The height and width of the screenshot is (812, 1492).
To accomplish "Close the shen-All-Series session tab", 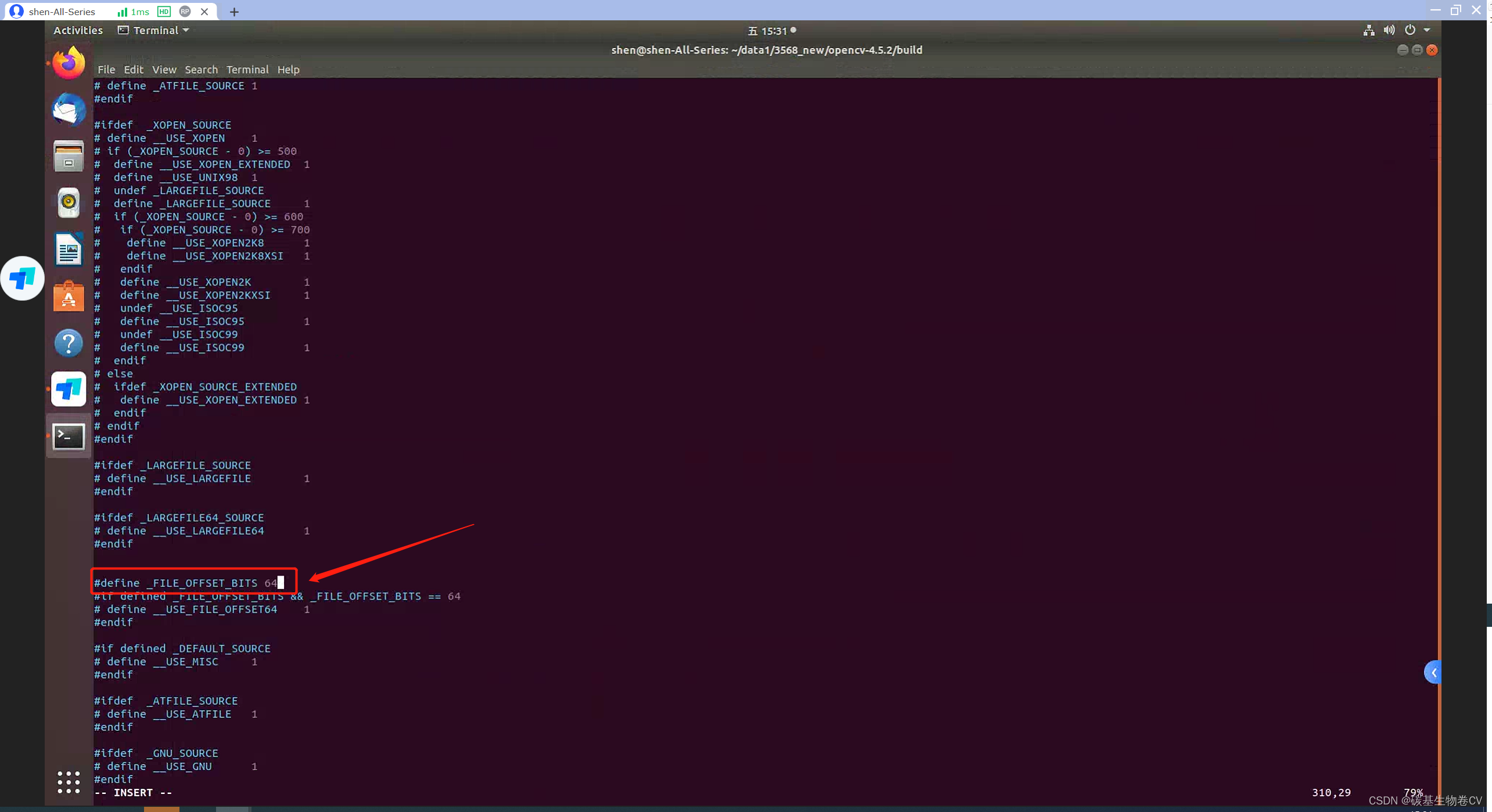I will (204, 12).
